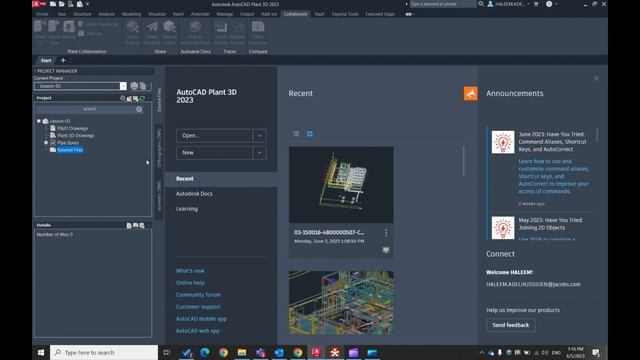Open Microsoft Edge from the taskbar
The image size is (640, 360).
tap(204, 352)
